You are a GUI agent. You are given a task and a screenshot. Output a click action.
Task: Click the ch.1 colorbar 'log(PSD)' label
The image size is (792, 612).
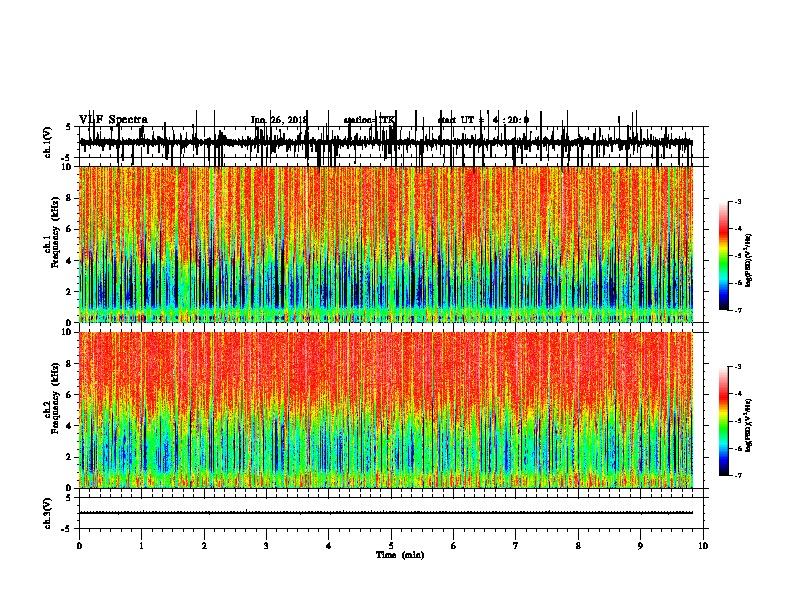tap(748, 260)
